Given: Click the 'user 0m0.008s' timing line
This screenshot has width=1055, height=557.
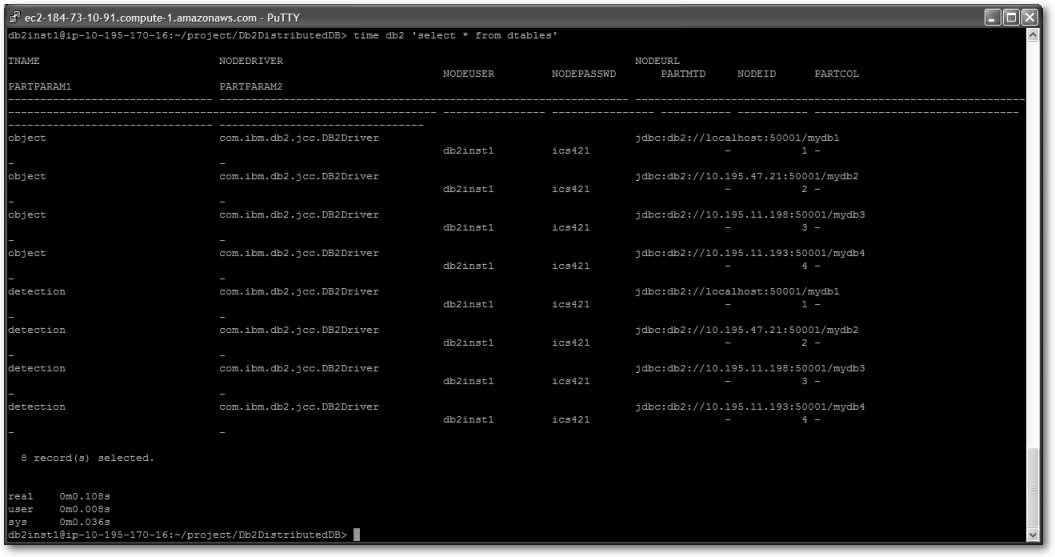Looking at the screenshot, I should click(x=59, y=509).
